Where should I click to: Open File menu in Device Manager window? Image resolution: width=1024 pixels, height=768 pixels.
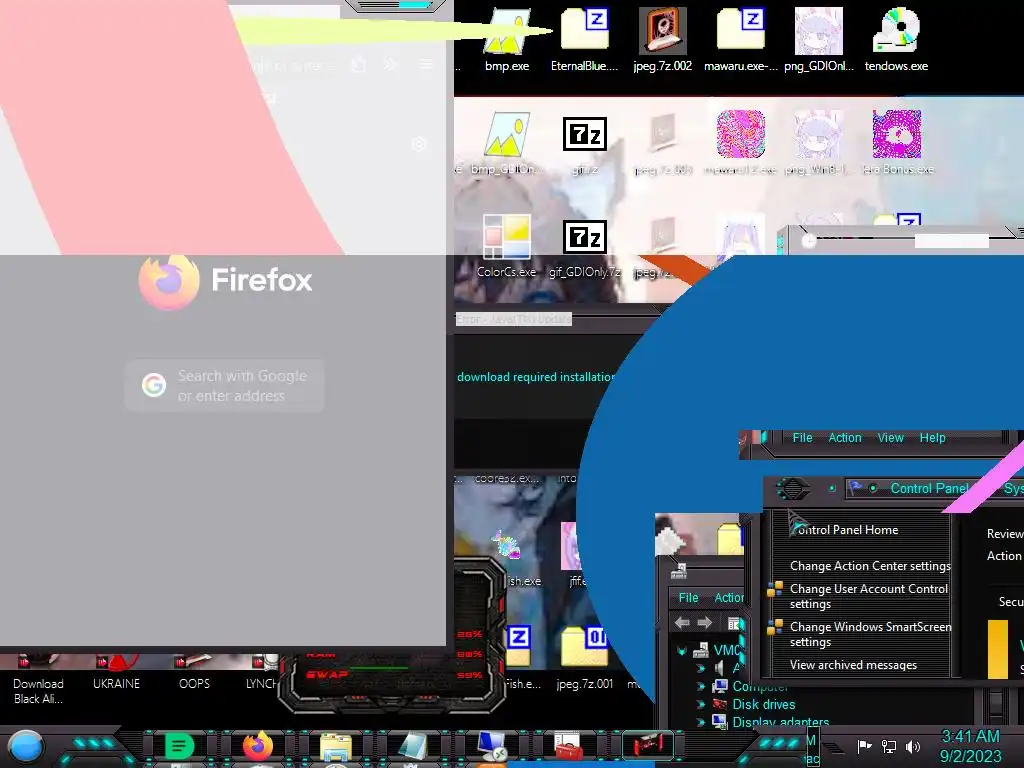[688, 598]
